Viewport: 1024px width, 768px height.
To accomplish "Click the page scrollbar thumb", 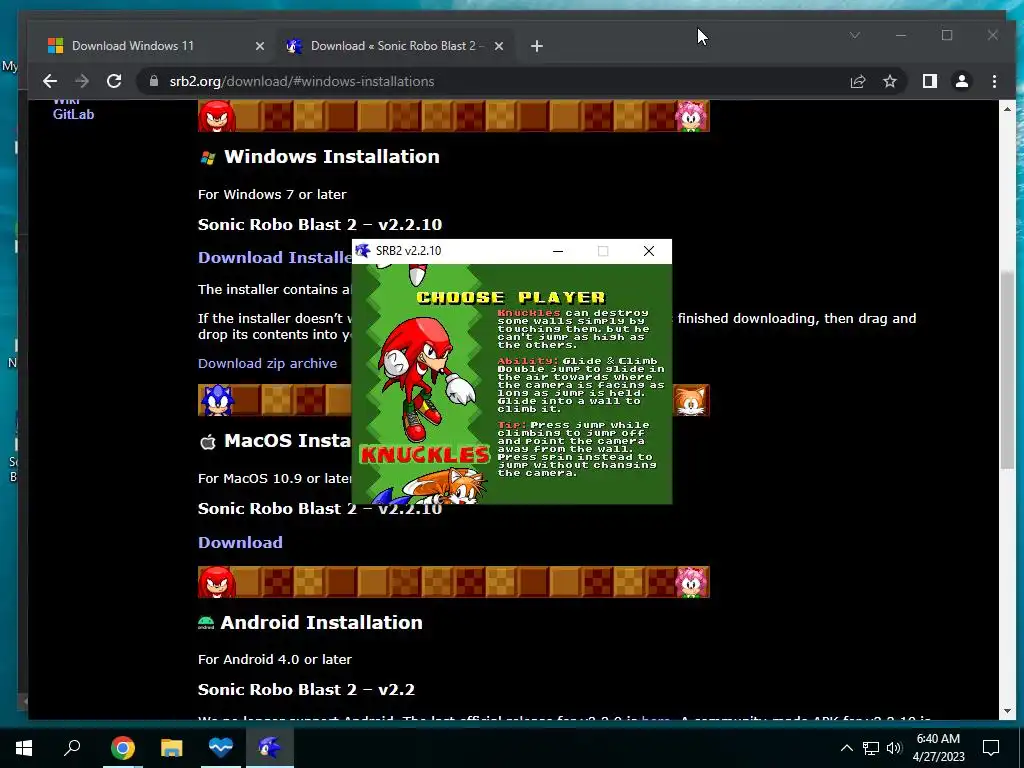I will [x=1006, y=369].
